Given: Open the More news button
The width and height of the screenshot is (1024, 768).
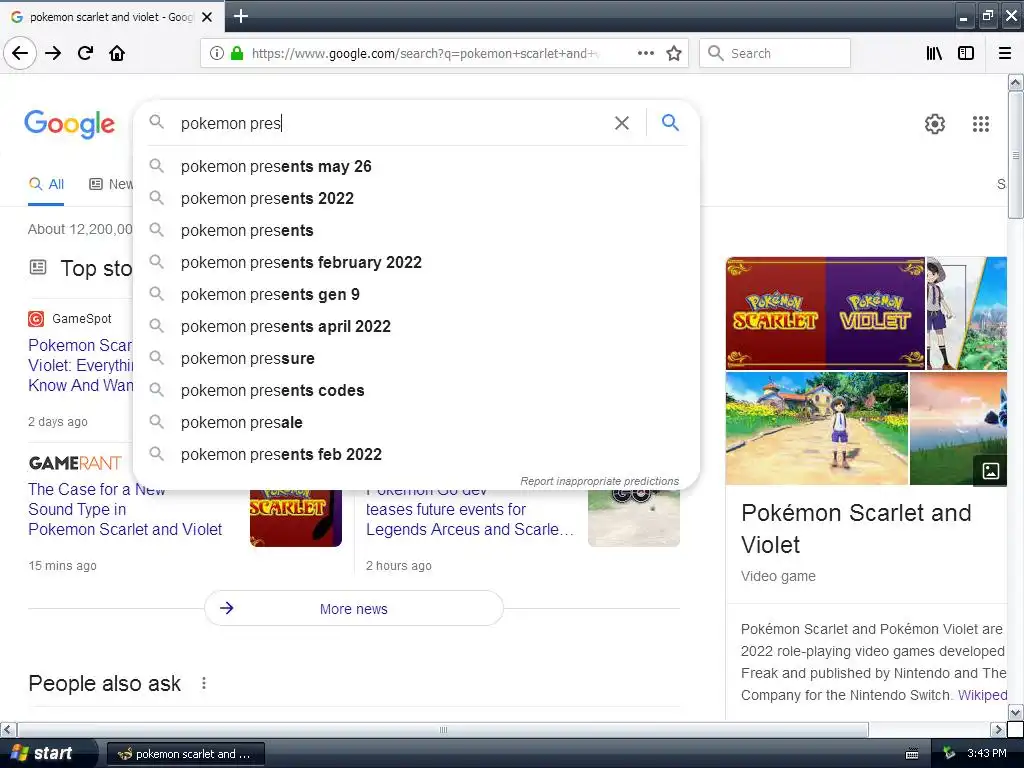Looking at the screenshot, I should click(353, 609).
